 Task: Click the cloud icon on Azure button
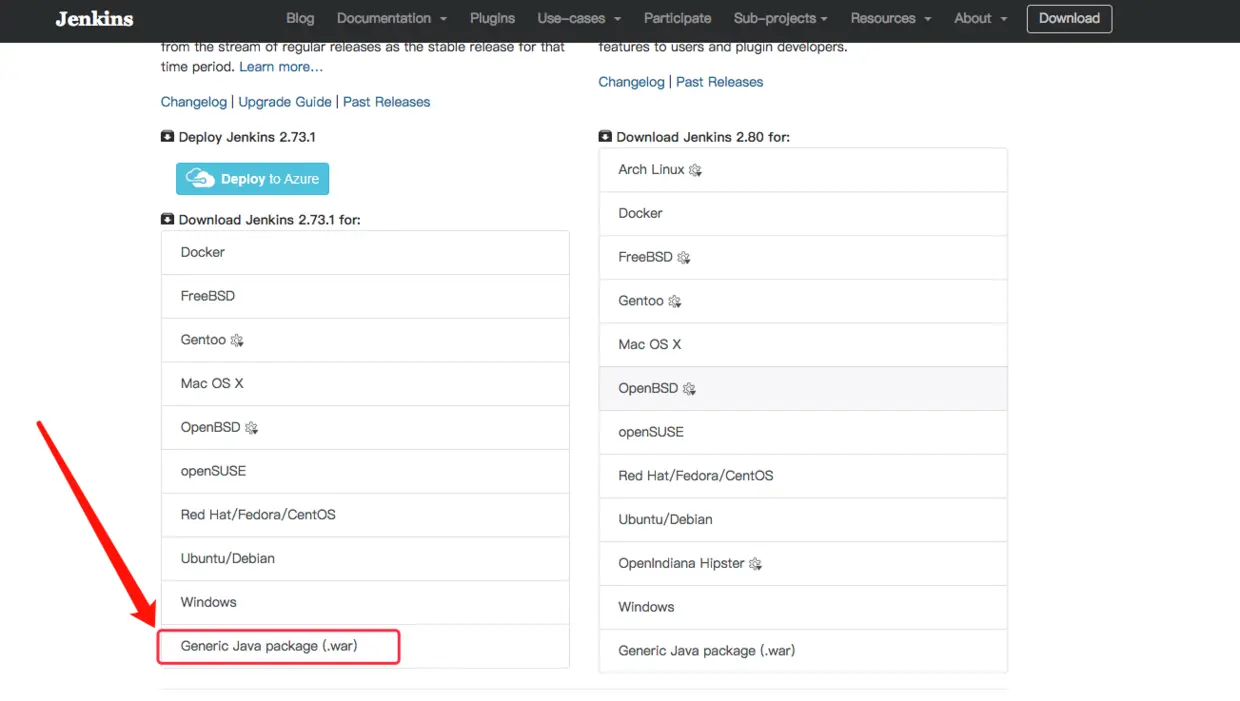tap(200, 179)
